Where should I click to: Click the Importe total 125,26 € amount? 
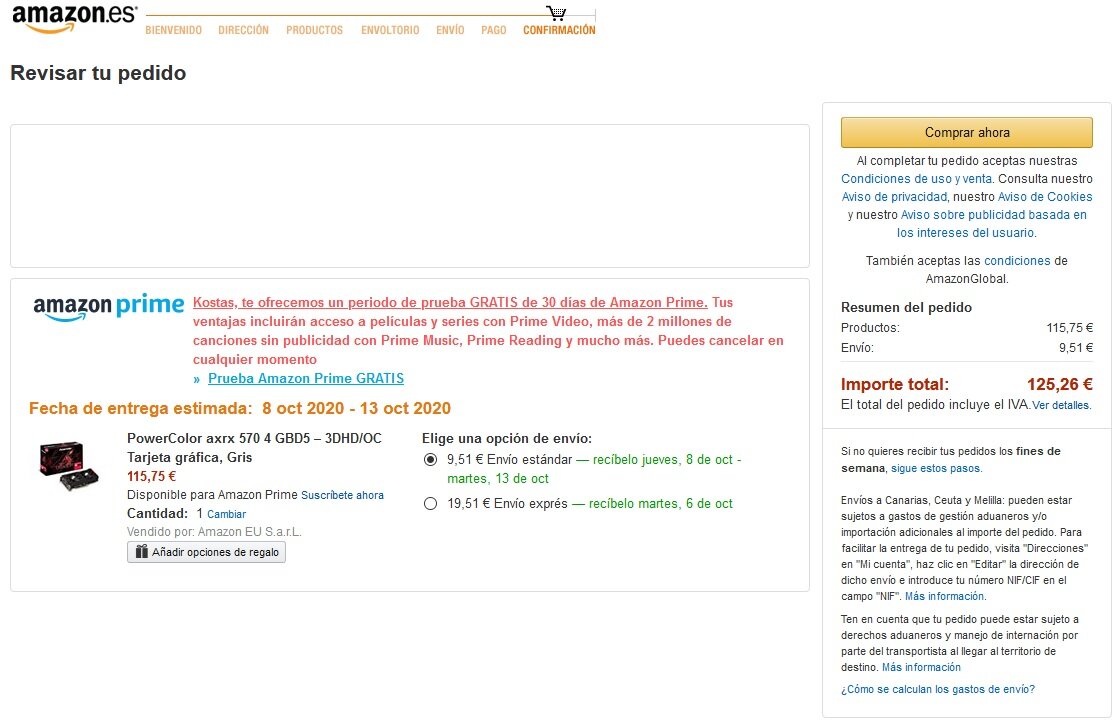(1060, 385)
